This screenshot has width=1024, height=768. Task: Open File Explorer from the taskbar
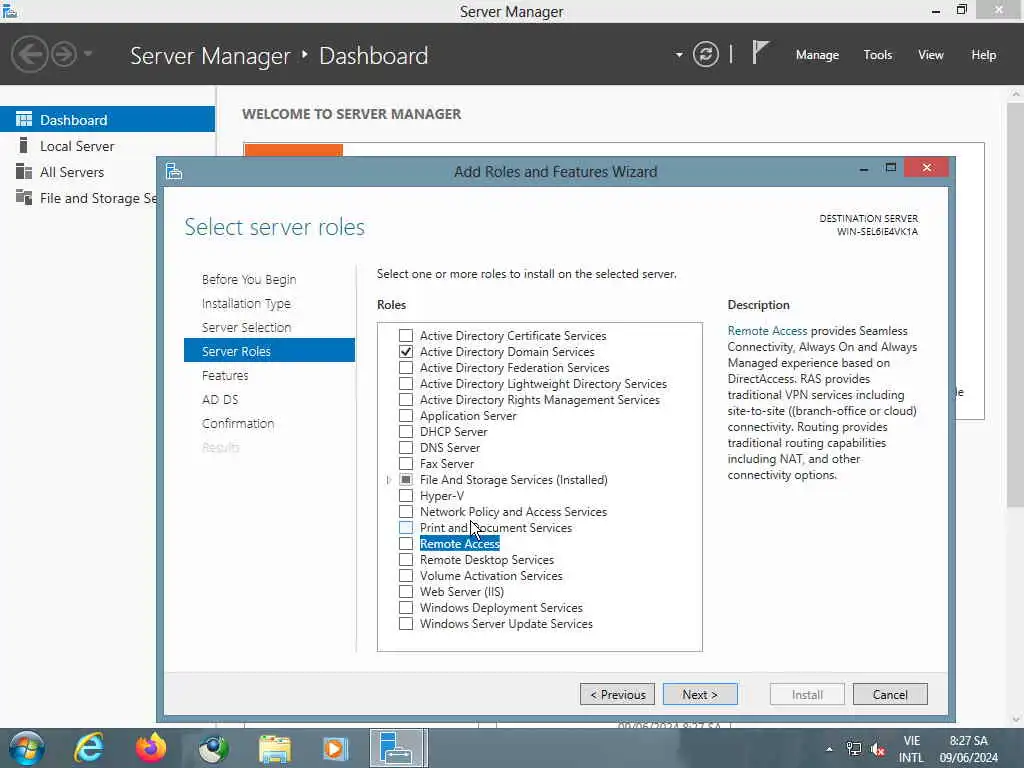click(x=274, y=749)
